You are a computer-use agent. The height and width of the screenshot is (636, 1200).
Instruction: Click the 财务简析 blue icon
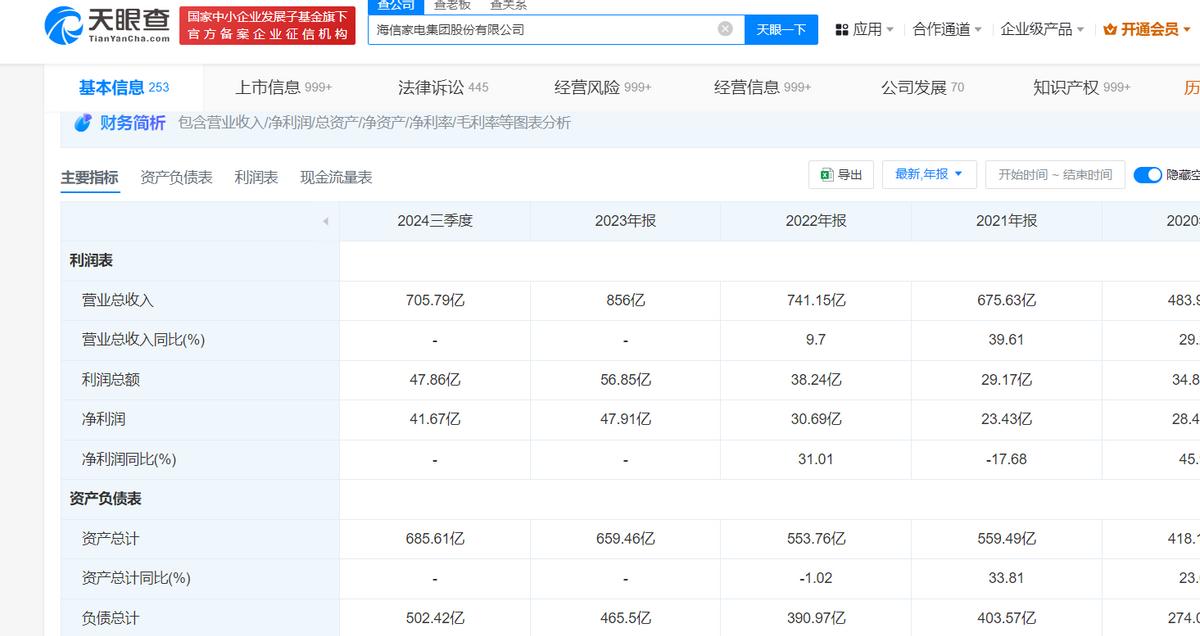84,123
